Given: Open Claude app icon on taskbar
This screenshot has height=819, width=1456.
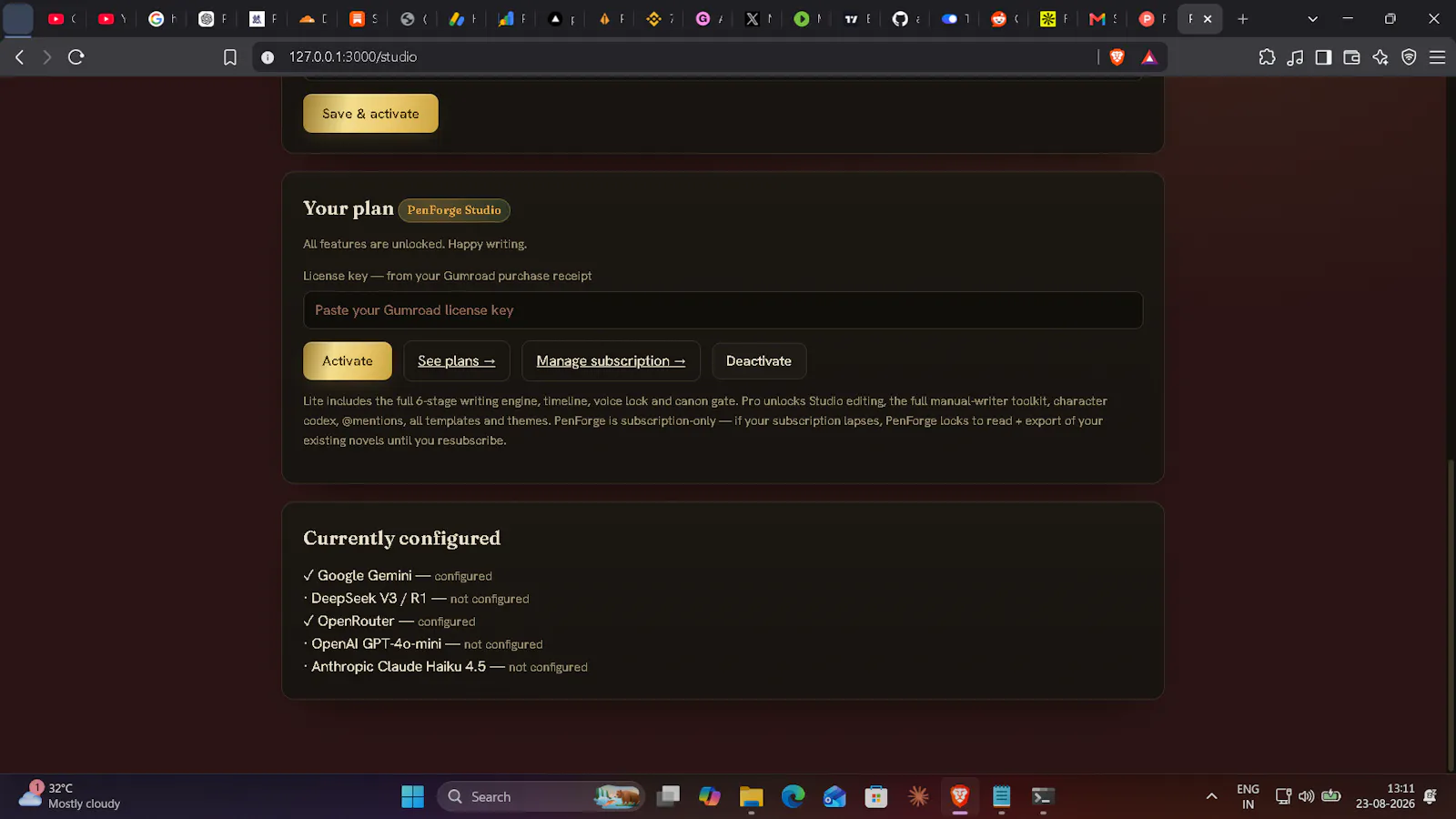Looking at the screenshot, I should pos(918,796).
